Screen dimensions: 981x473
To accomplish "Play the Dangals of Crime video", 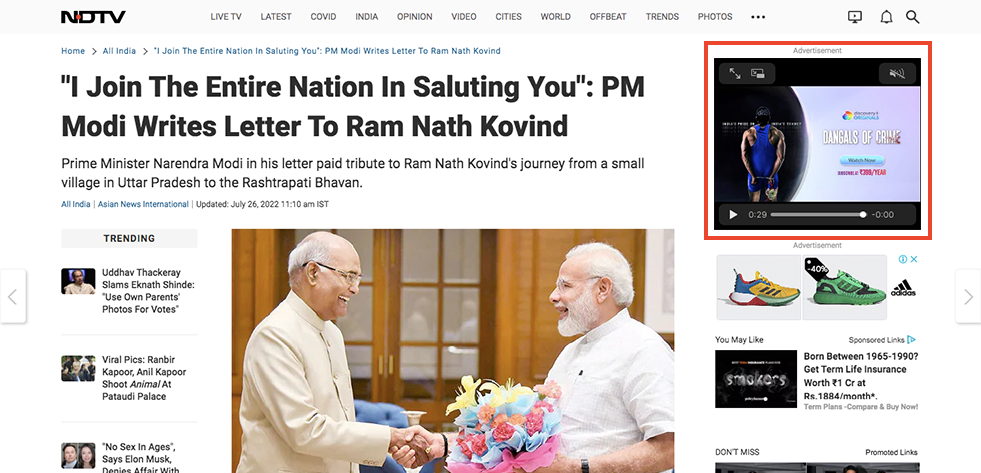I will tap(733, 215).
